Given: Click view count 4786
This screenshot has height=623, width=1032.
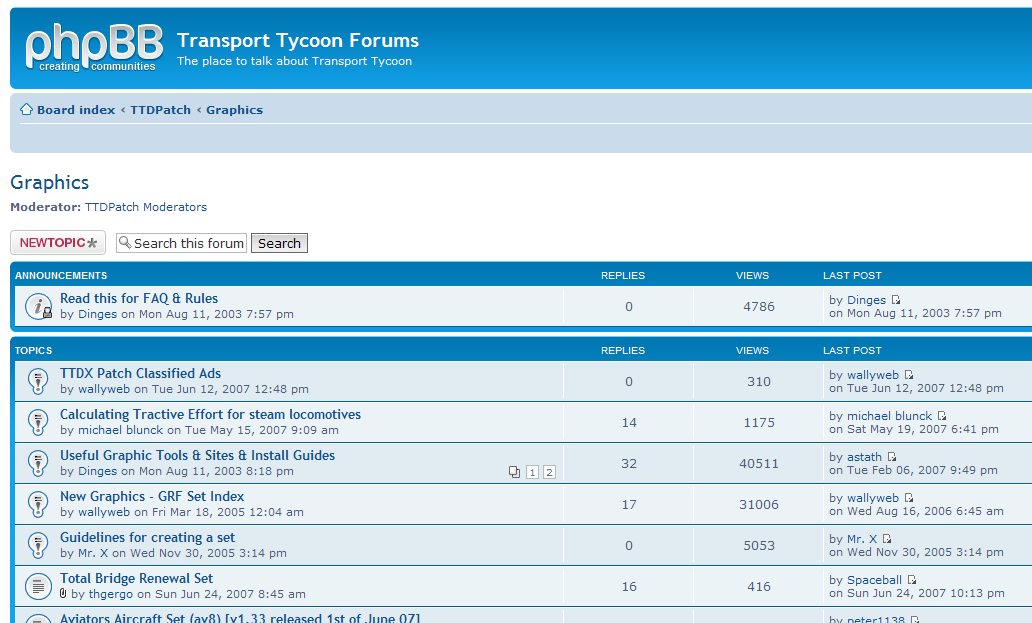Looking at the screenshot, I should pyautogui.click(x=759, y=306).
